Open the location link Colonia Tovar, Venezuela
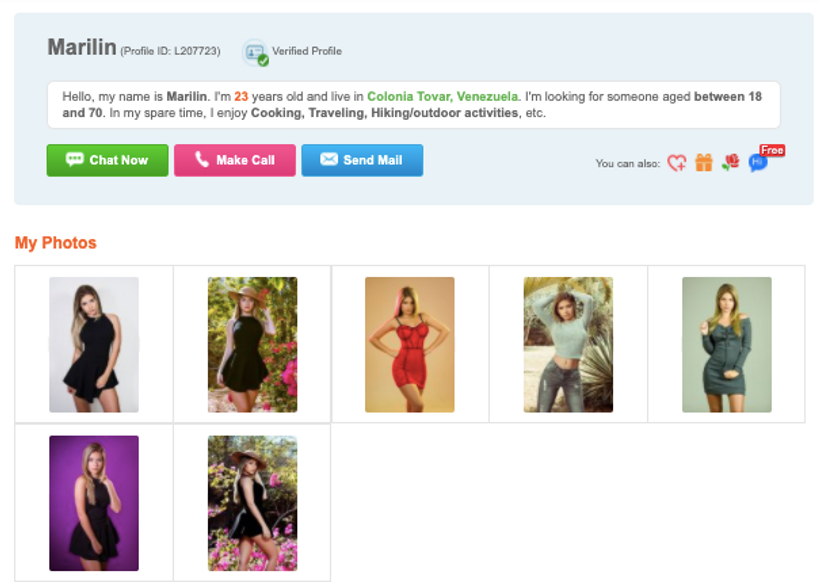The height and width of the screenshot is (583, 820). point(442,97)
